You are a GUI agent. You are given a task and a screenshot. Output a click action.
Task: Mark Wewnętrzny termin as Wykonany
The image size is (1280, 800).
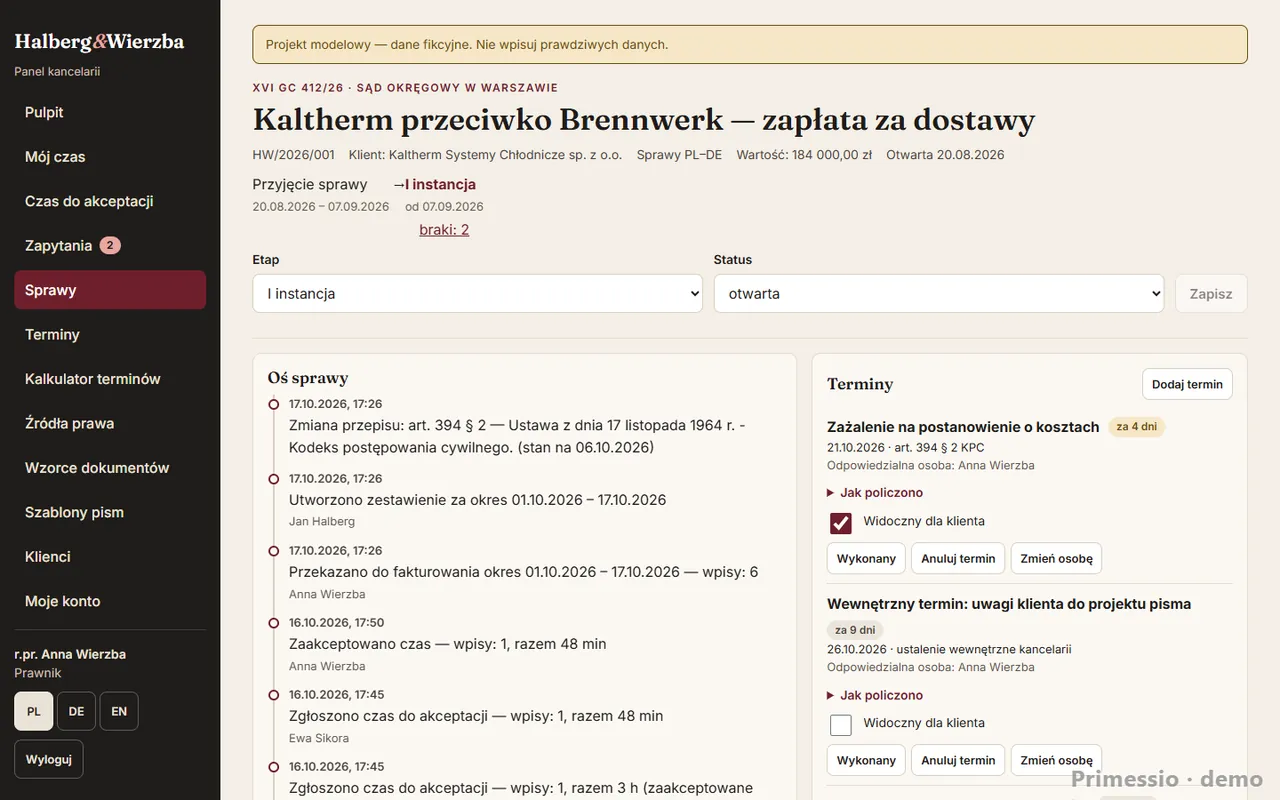(866, 760)
